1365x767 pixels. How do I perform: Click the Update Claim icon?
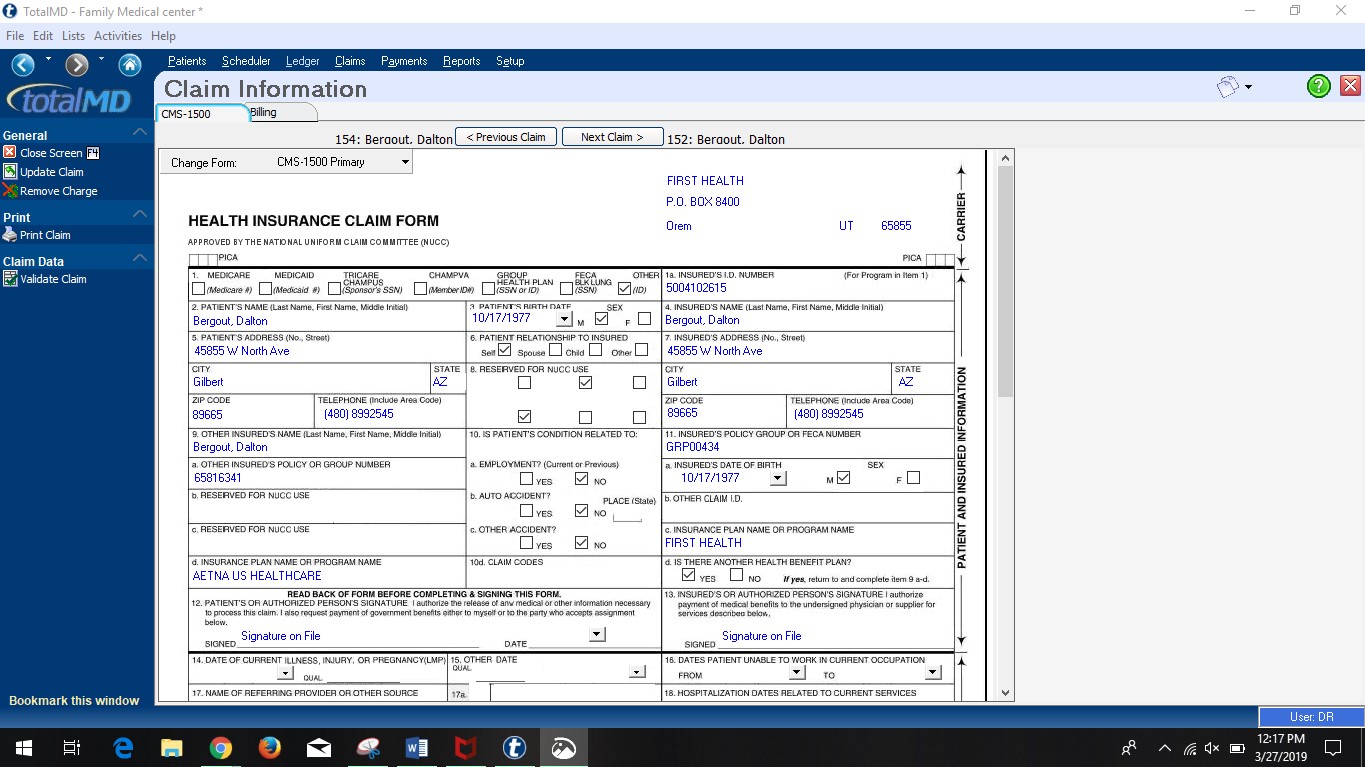click(10, 171)
